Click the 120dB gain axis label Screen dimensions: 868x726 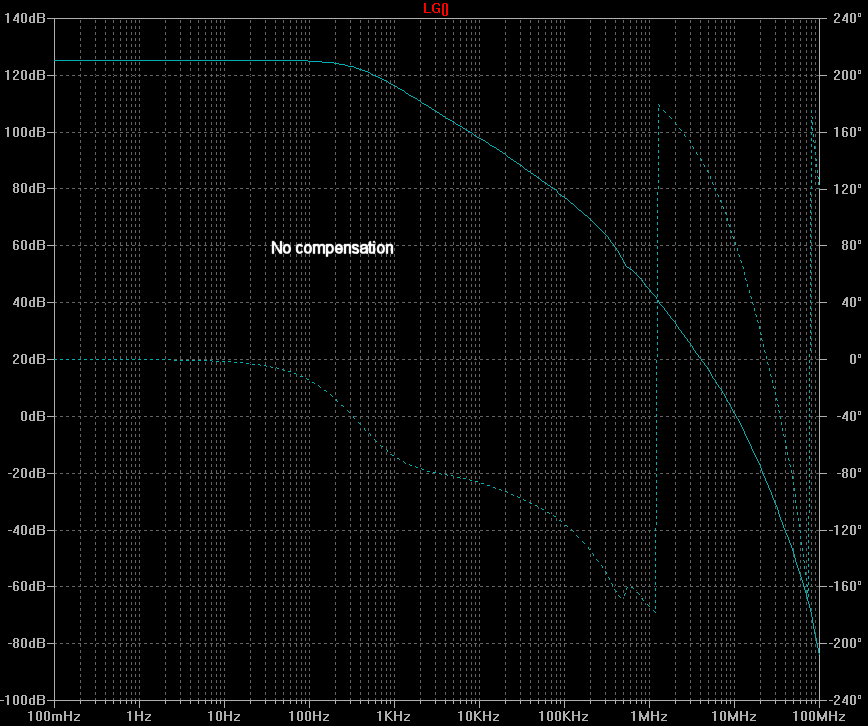[25, 75]
